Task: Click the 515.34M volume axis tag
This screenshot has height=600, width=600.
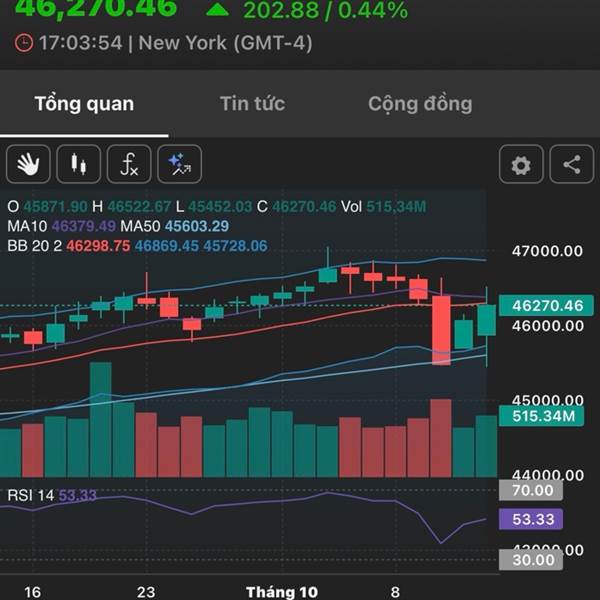Action: point(541,416)
